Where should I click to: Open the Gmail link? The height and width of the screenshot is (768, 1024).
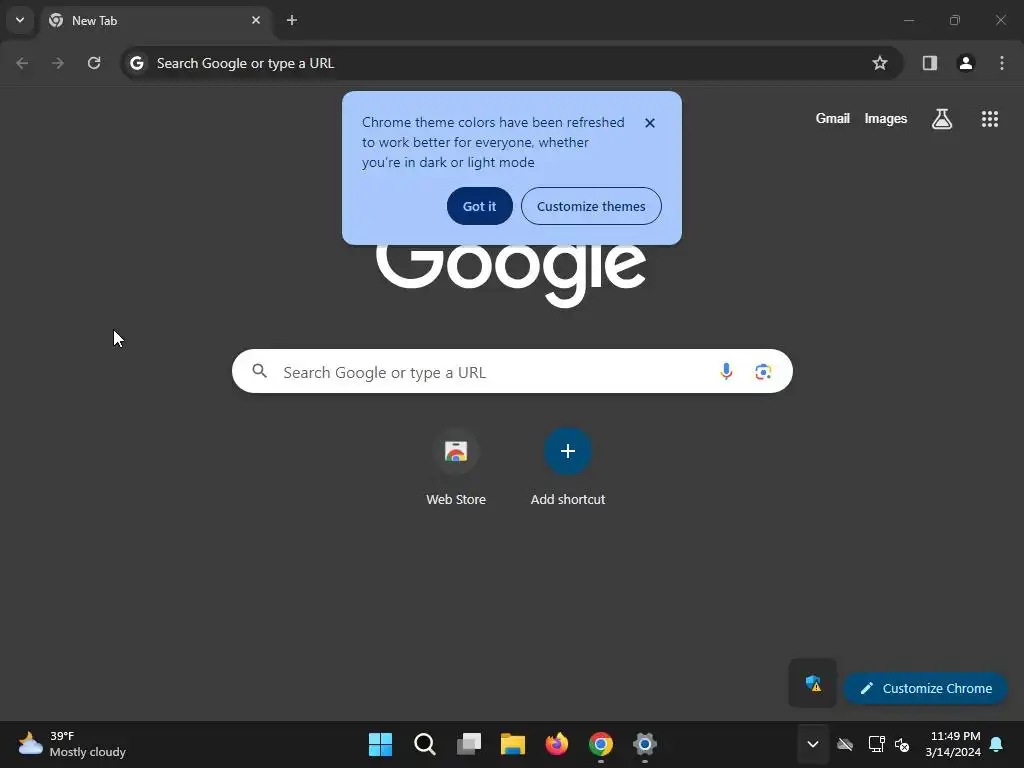(833, 118)
